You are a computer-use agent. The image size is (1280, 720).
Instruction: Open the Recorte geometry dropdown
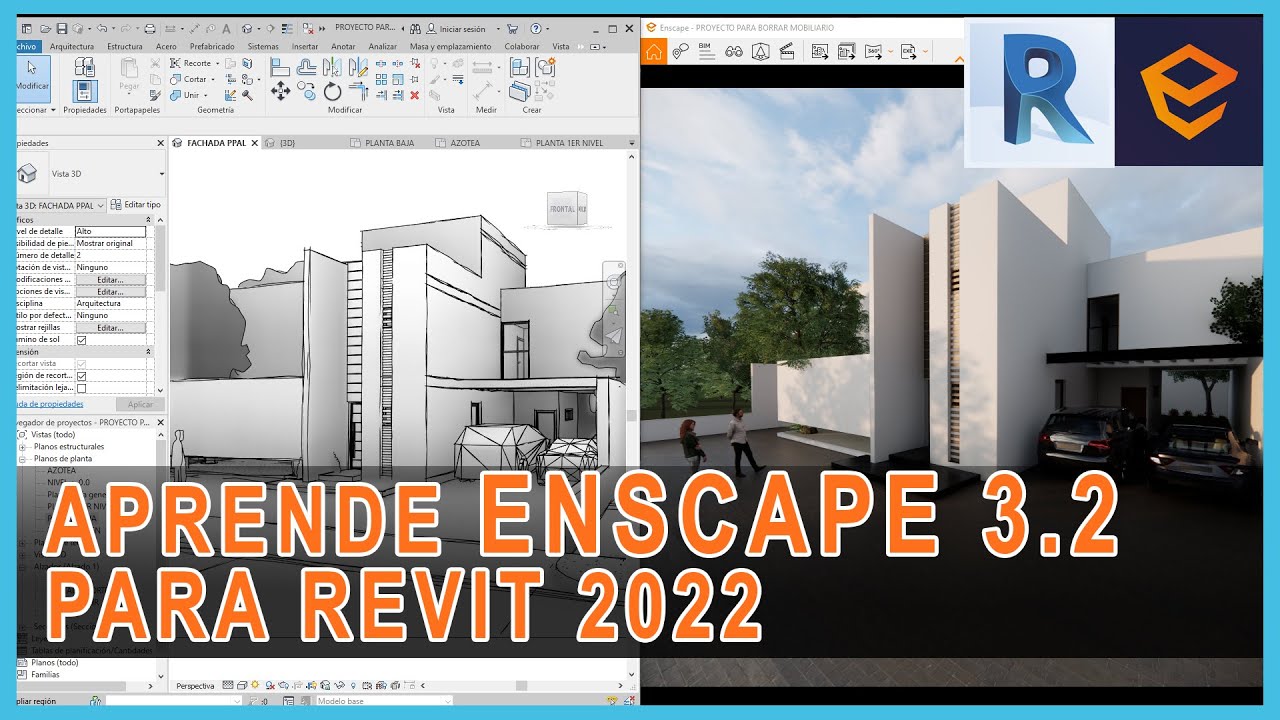coord(216,63)
